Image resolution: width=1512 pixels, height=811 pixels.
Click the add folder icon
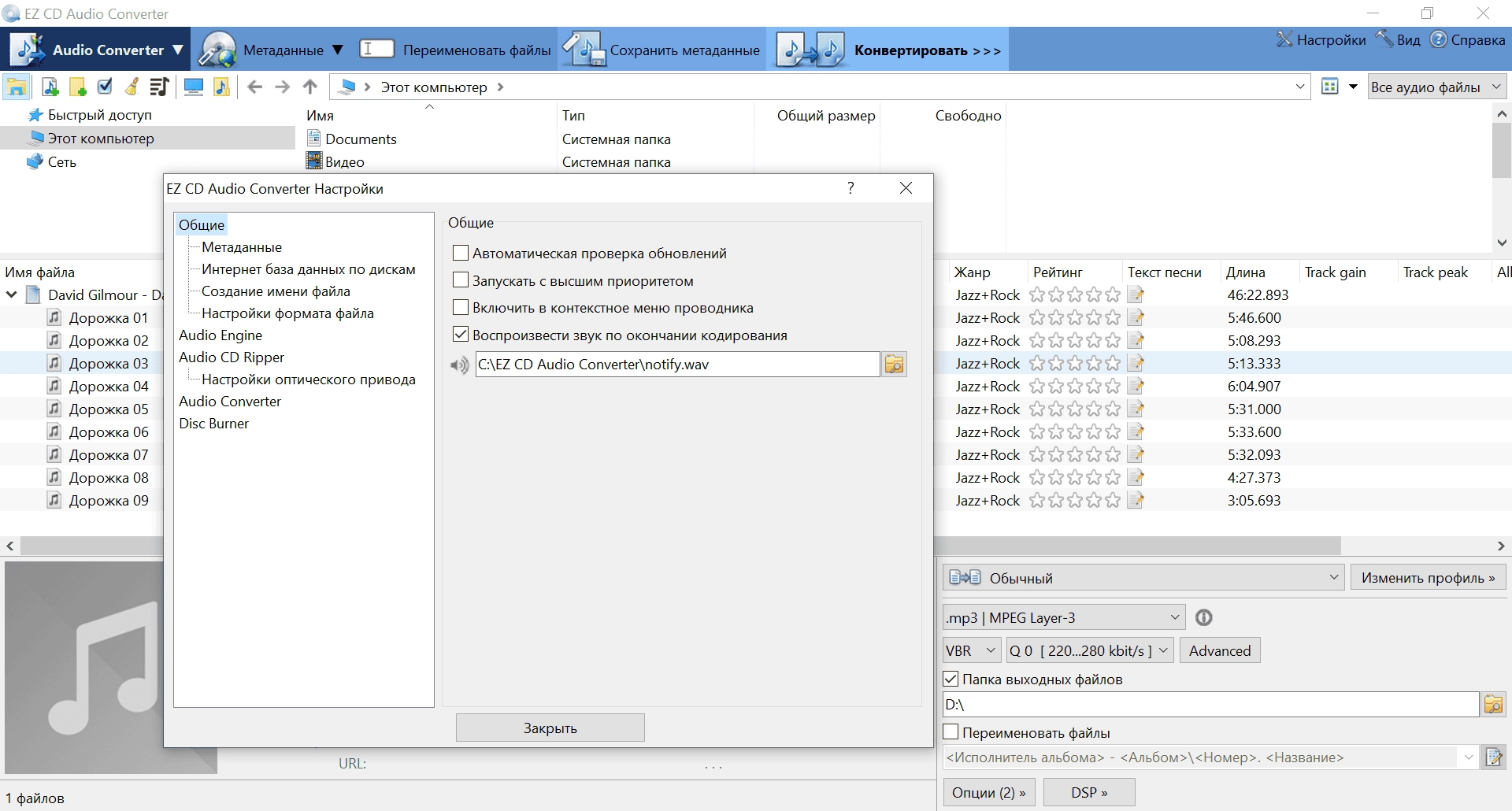(78, 87)
